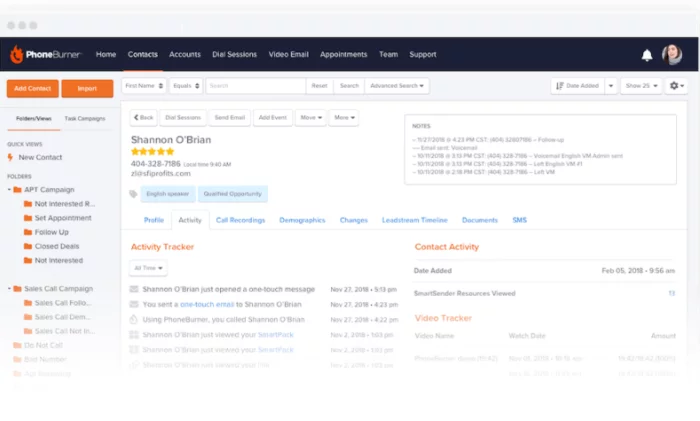Open the First Name field dropdown
The height and width of the screenshot is (421, 700).
pyautogui.click(x=144, y=86)
